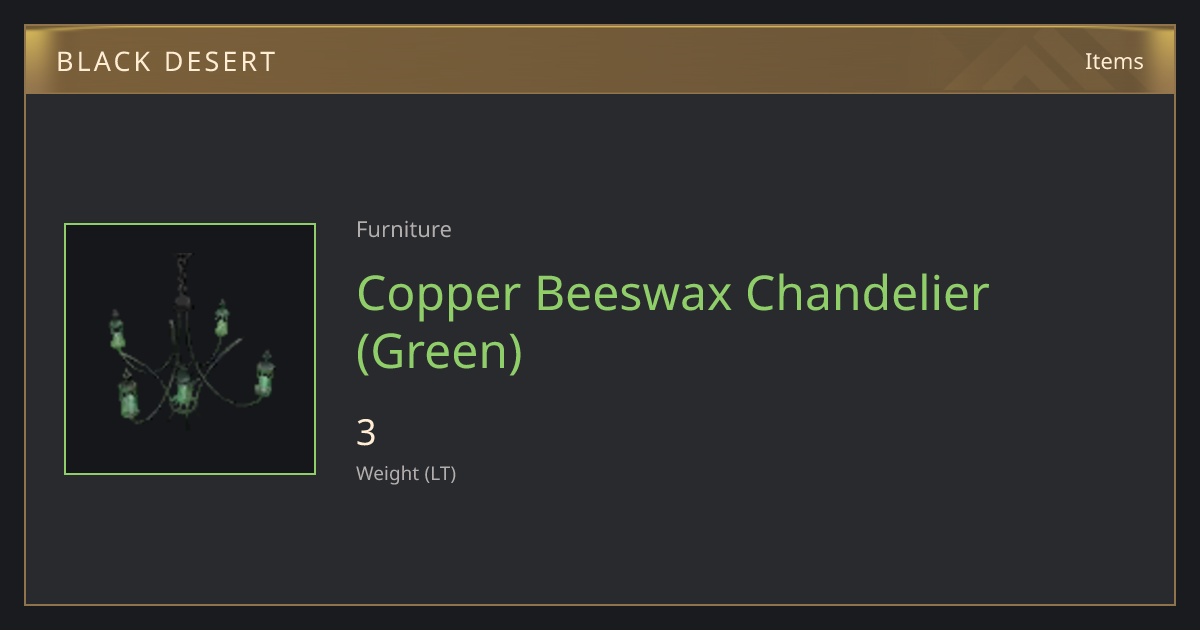The image size is (1200, 630).
Task: Click the upper-left candle on the chandelier
Action: tap(117, 329)
